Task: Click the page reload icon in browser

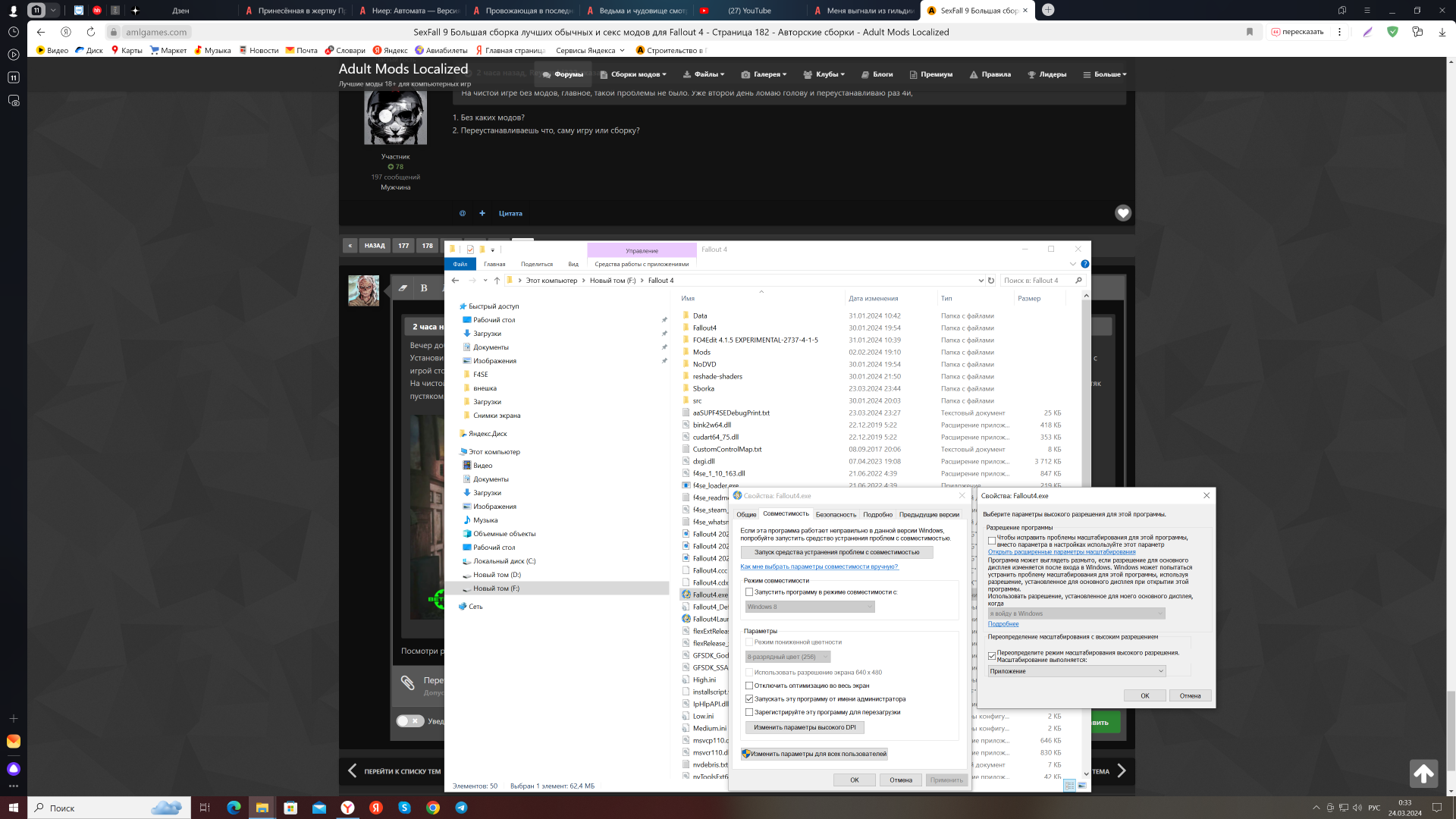Action: click(90, 32)
